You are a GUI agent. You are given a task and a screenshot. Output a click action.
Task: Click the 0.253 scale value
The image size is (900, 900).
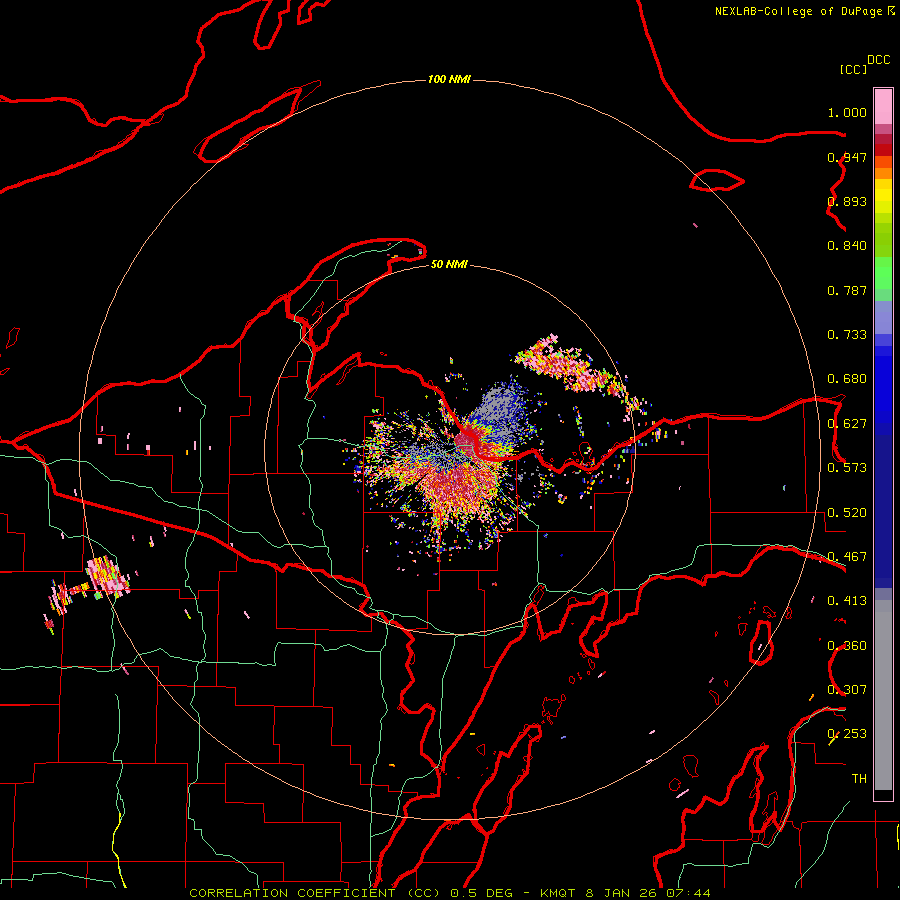tap(847, 734)
